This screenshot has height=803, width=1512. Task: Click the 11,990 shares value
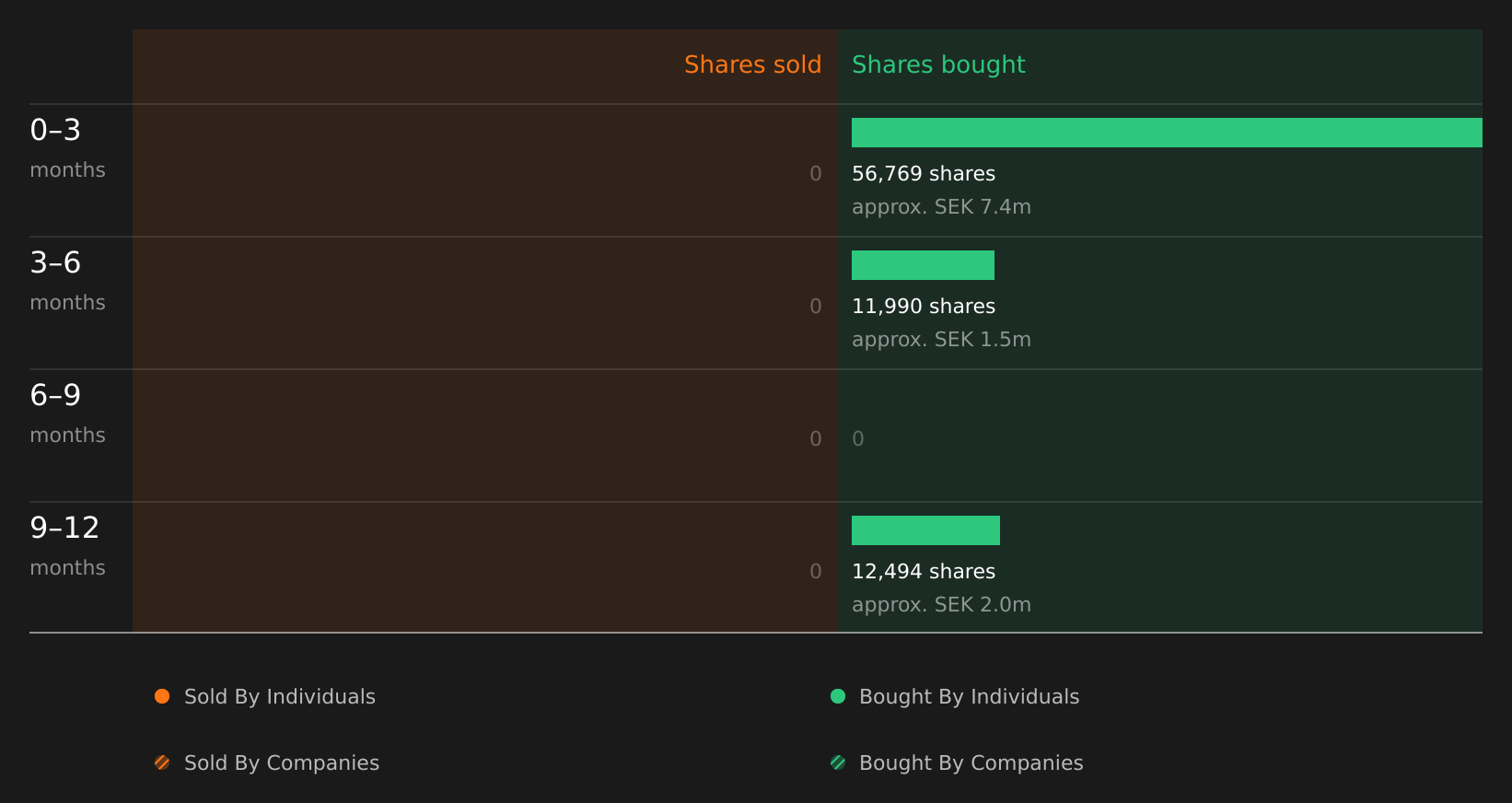point(924,307)
